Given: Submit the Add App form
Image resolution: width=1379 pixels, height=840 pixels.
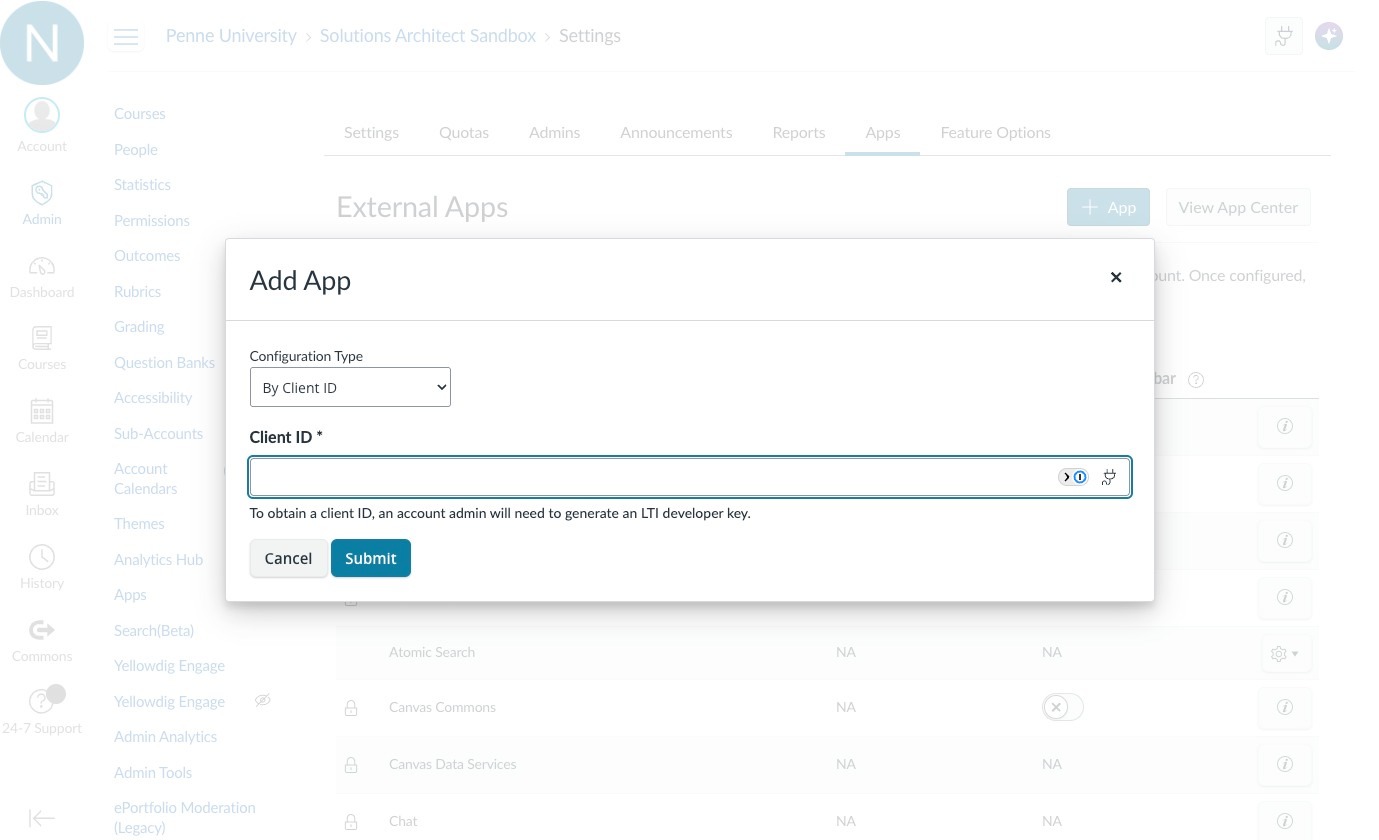Looking at the screenshot, I should coord(371,558).
